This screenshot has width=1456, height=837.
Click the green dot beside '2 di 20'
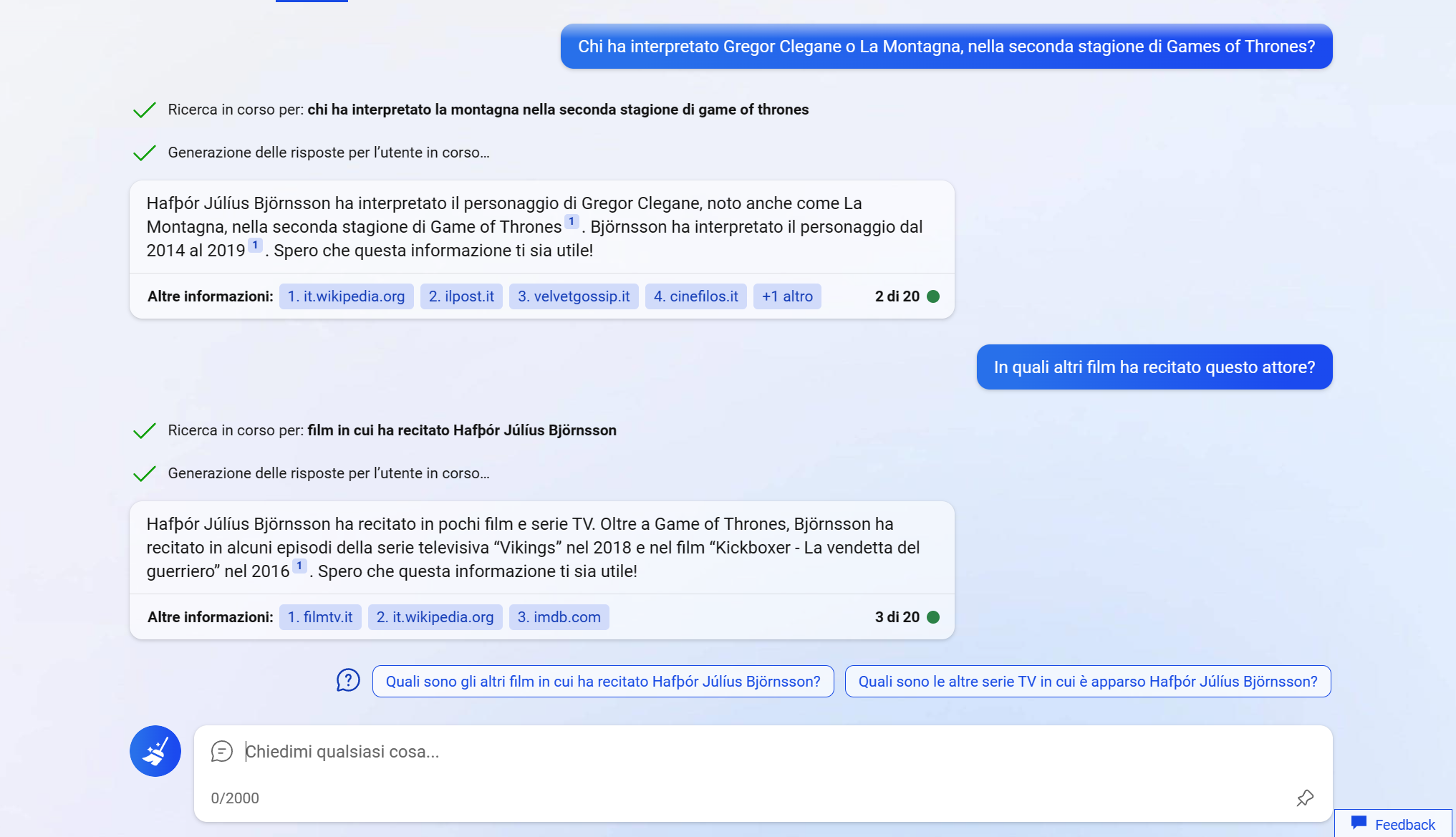pyautogui.click(x=933, y=296)
